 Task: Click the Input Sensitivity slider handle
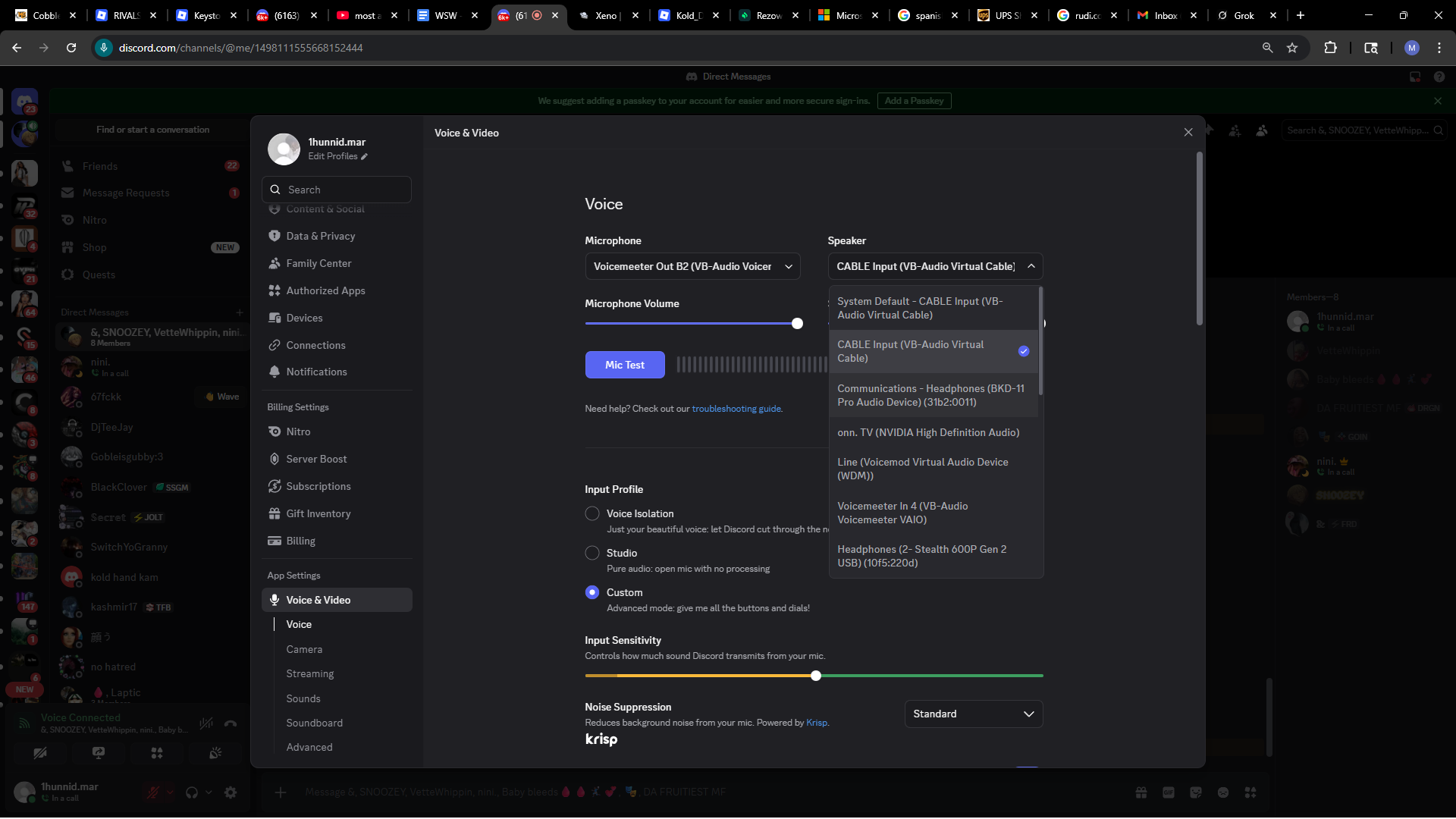coord(816,676)
